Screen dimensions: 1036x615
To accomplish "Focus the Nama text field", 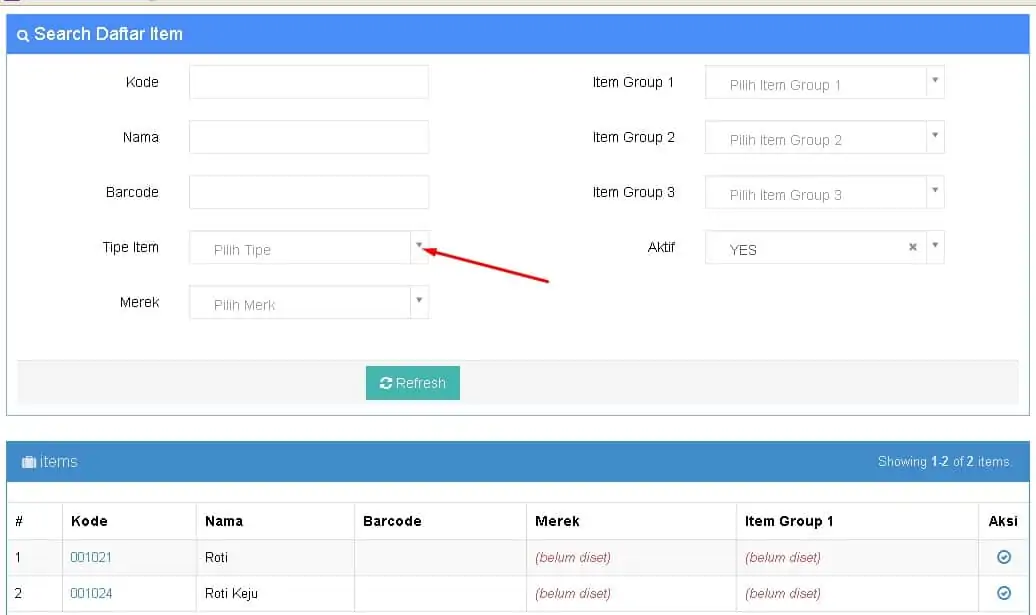I will click(x=308, y=137).
